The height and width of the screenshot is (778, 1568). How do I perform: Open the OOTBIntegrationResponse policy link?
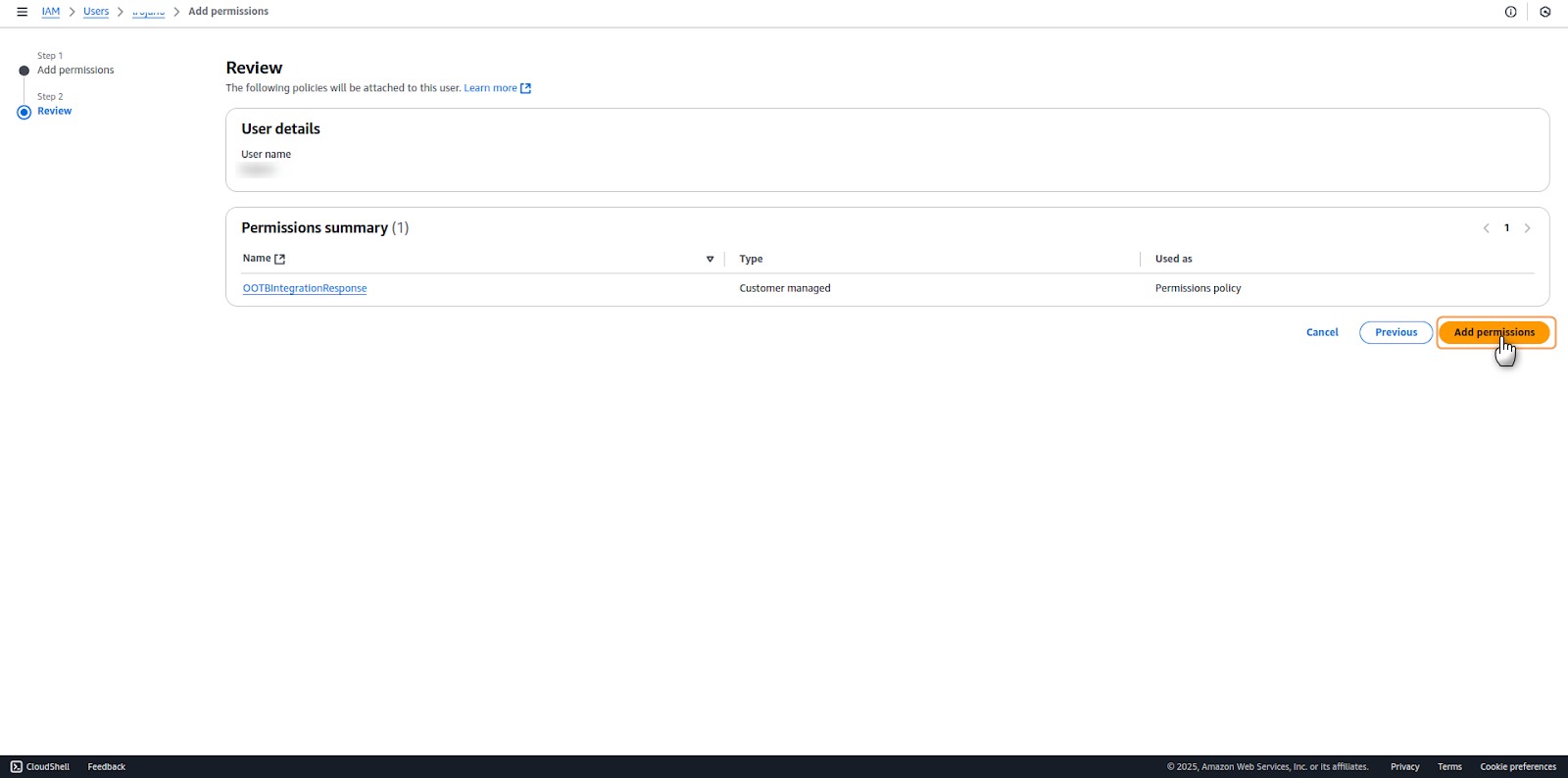(305, 288)
